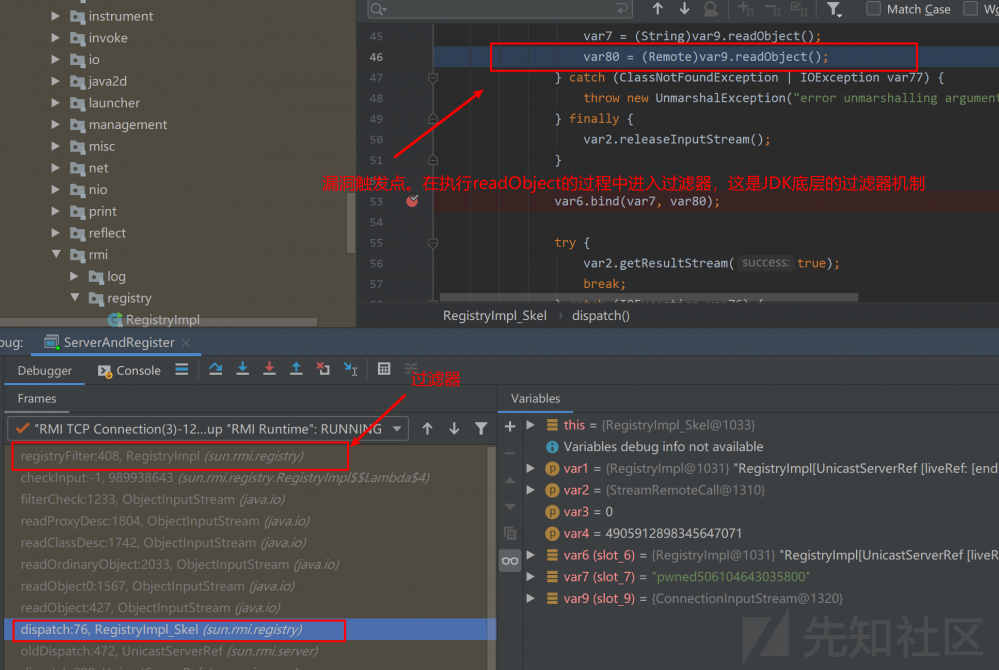Viewport: 999px width, 670px height.
Task: Select the var3 = 0 variable row
Action: coord(761,511)
